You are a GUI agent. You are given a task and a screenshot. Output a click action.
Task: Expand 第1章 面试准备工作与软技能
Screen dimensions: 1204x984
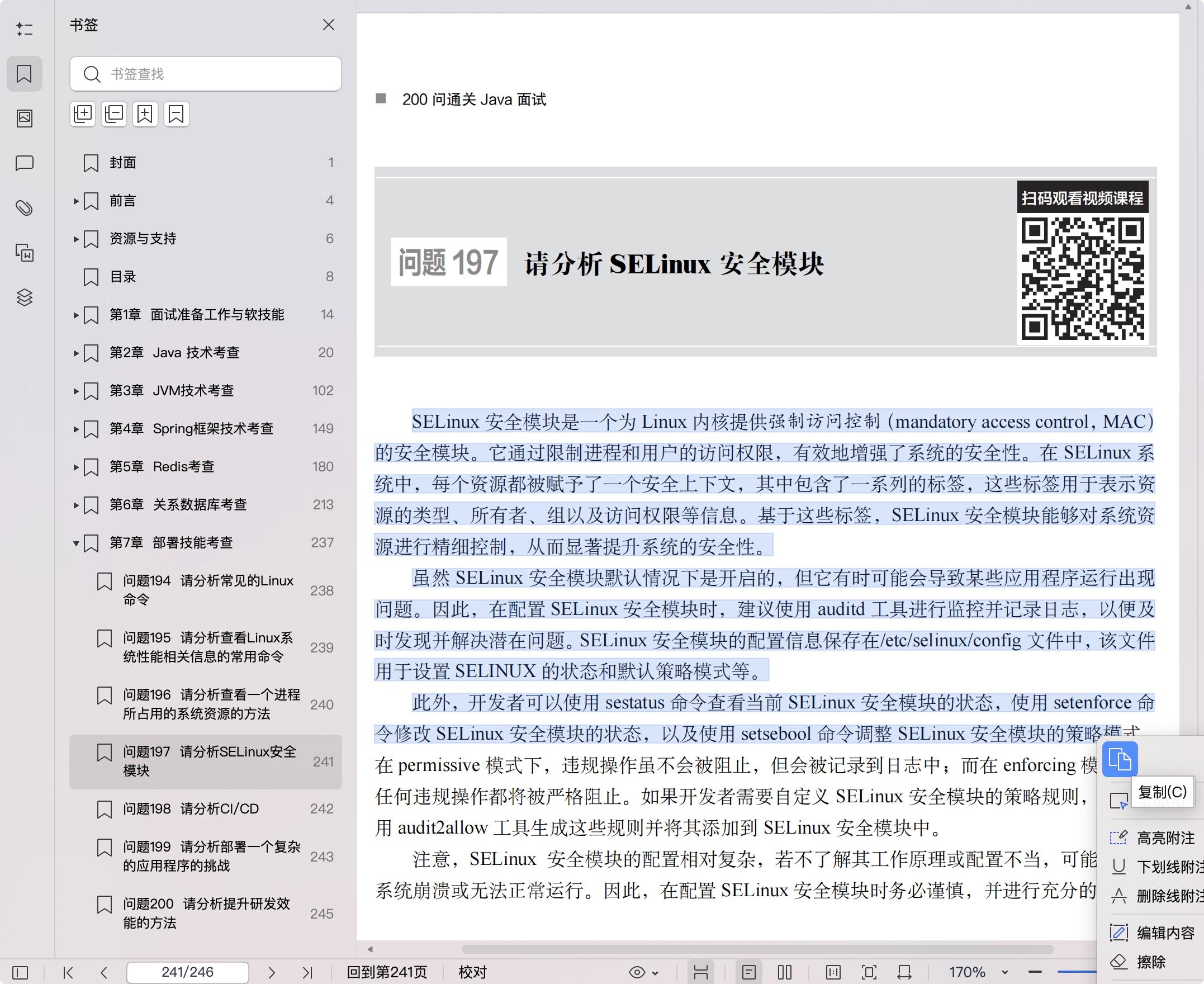76,315
